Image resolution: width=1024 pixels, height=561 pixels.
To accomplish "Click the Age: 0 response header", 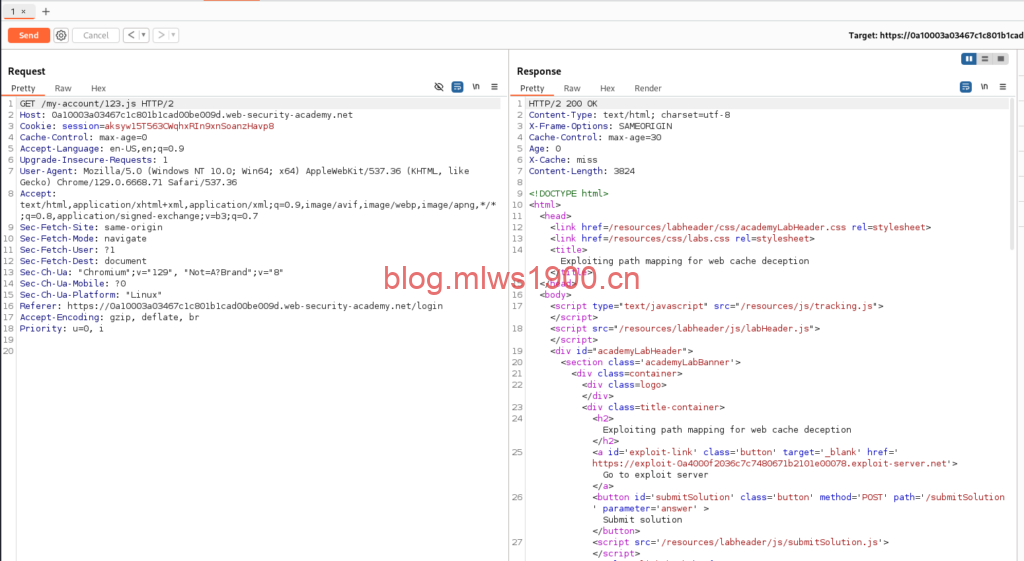I will [545, 149].
